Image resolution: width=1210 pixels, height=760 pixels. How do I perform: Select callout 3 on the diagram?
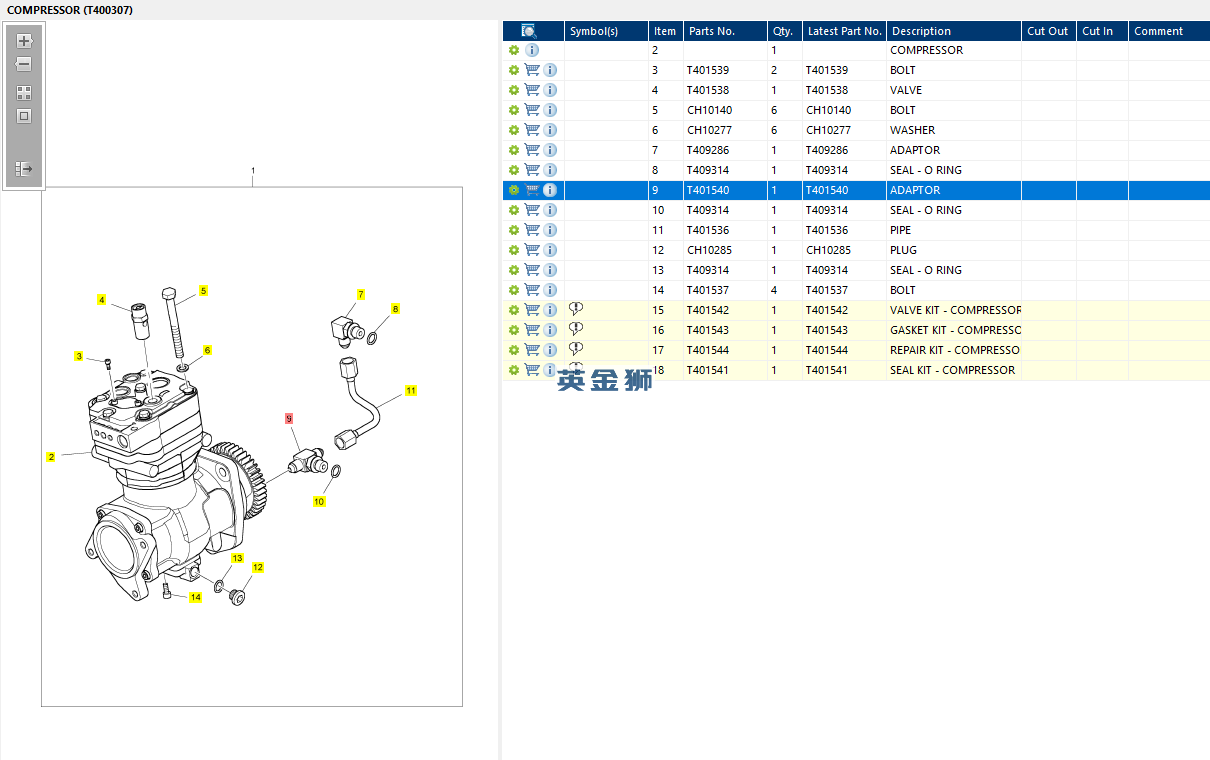coord(79,357)
